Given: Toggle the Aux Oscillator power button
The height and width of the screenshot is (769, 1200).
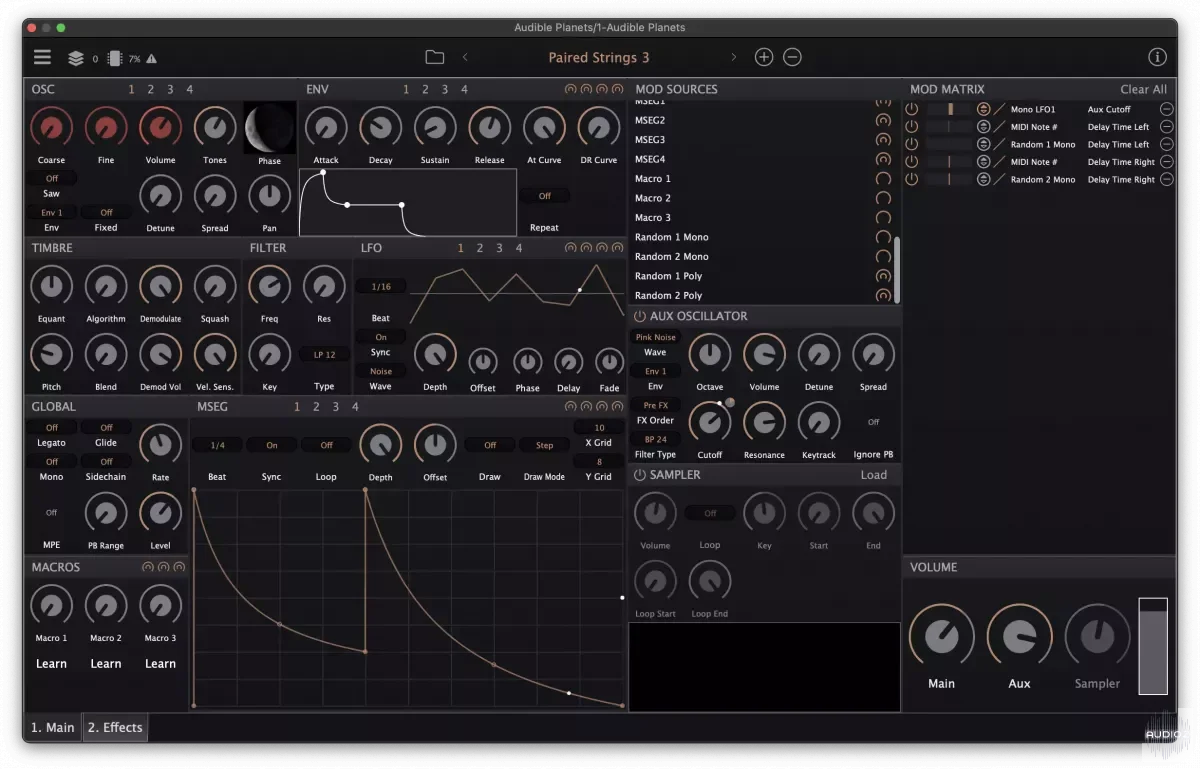Looking at the screenshot, I should [640, 316].
